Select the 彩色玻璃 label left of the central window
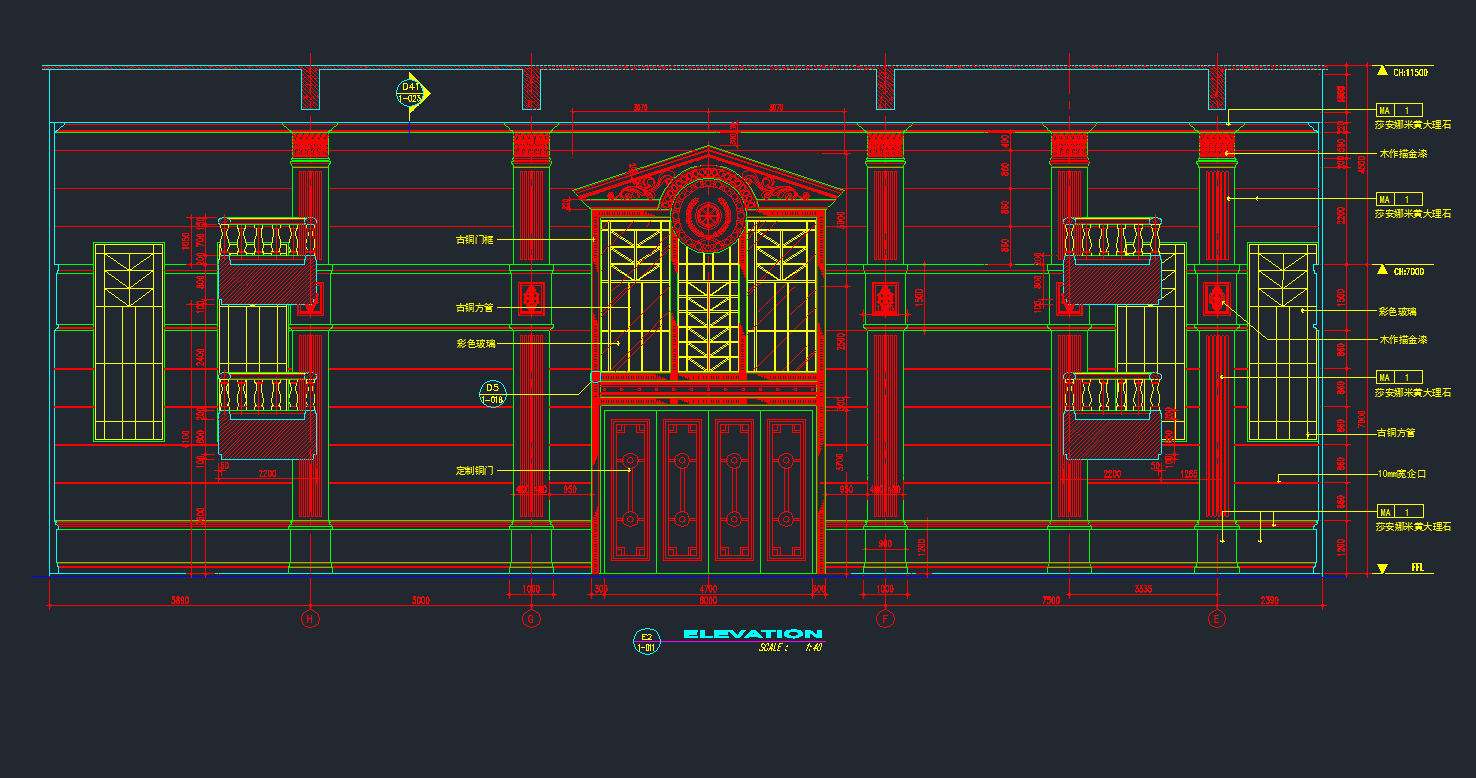Screen dimensions: 1476x778 pos(475,343)
